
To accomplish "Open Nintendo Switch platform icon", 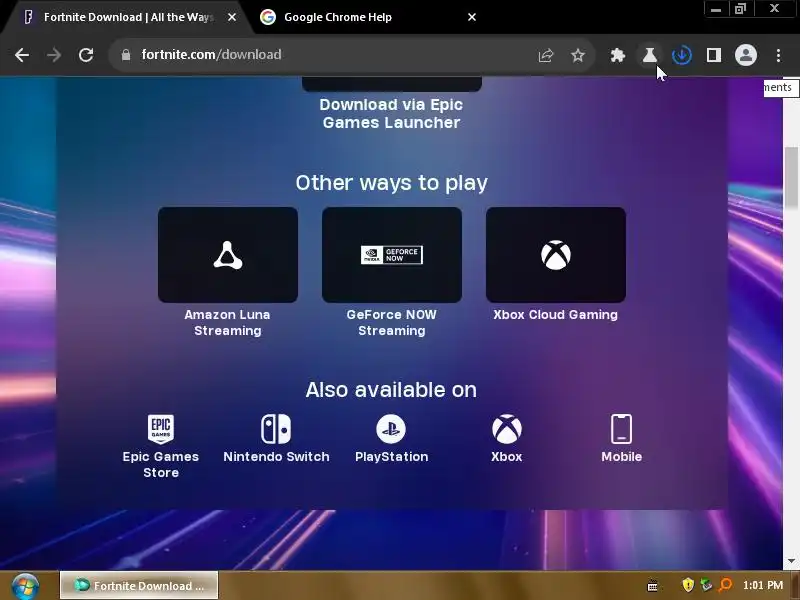I will (x=276, y=429).
